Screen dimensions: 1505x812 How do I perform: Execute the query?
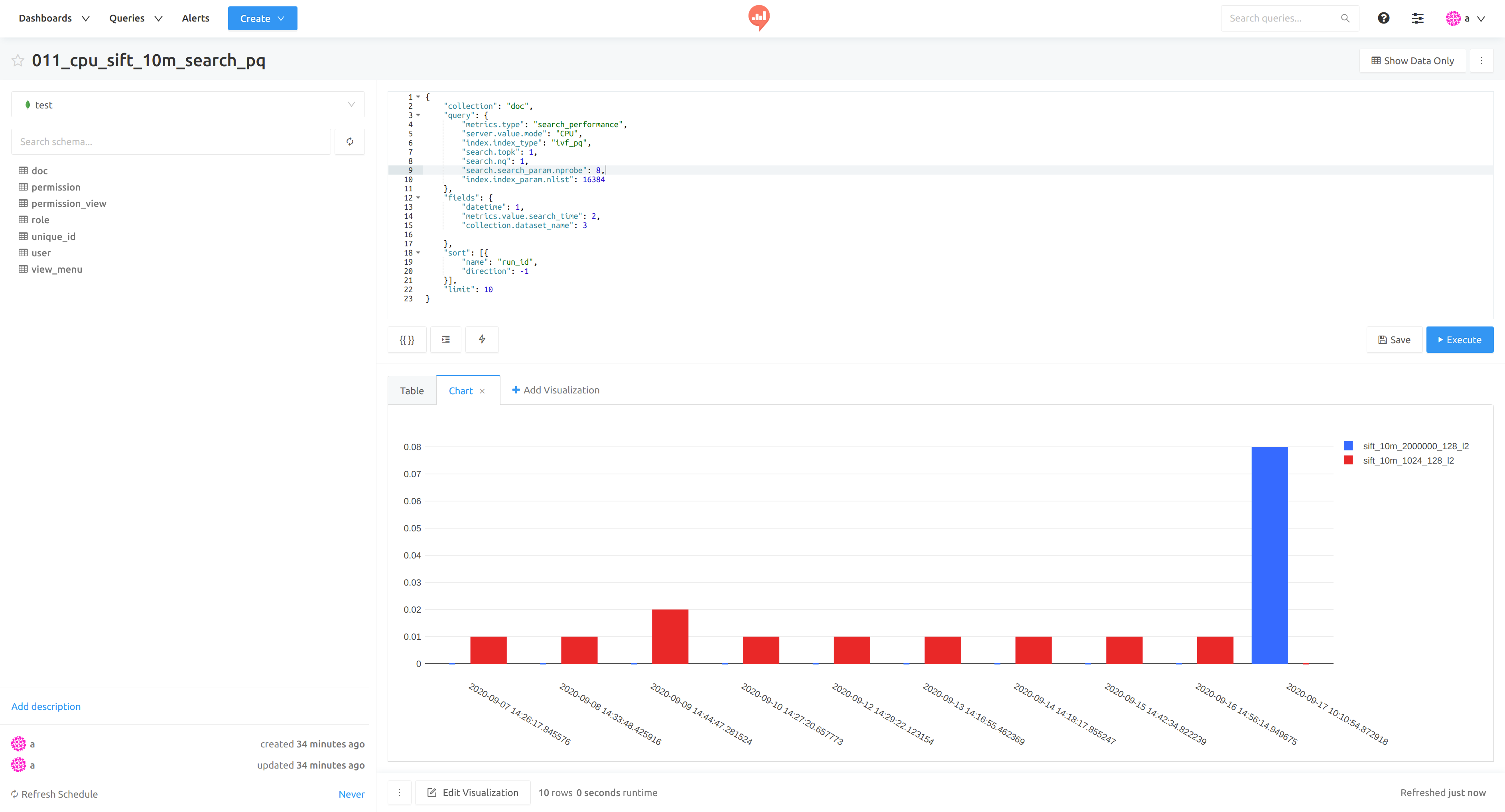tap(1459, 340)
